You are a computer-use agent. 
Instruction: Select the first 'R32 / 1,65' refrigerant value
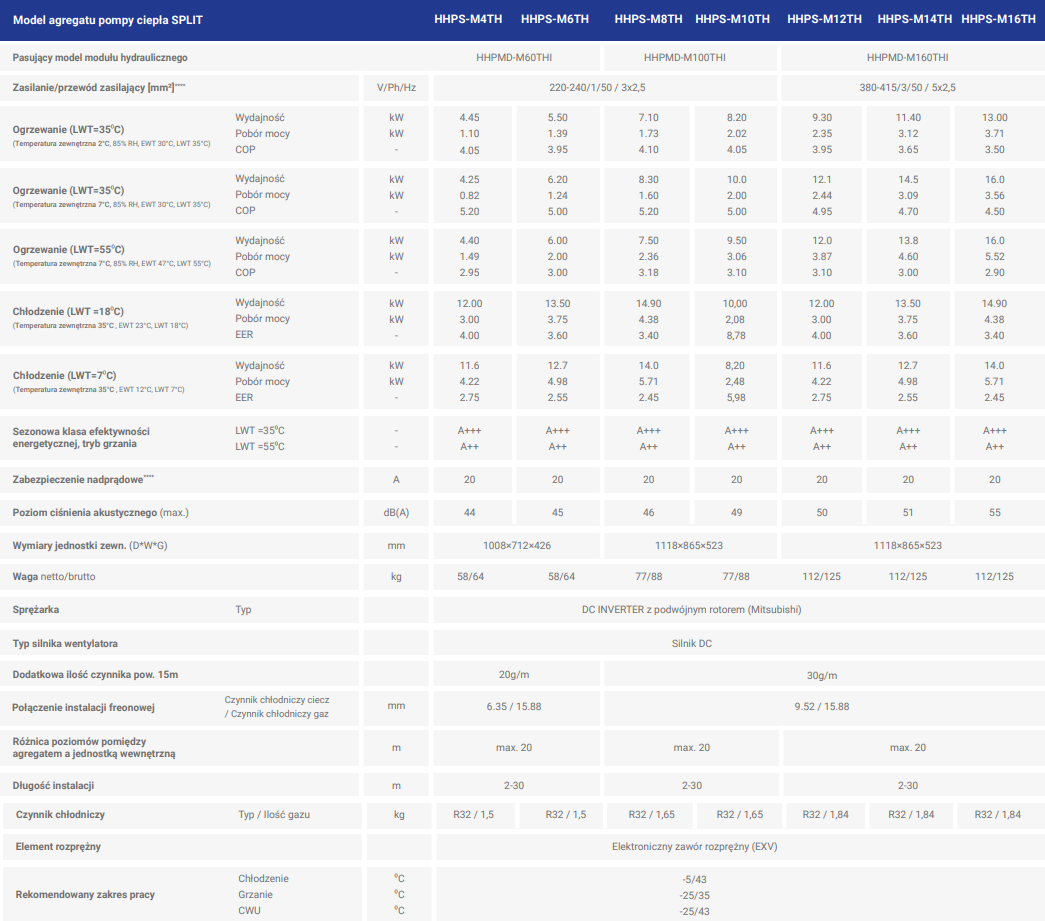point(651,814)
